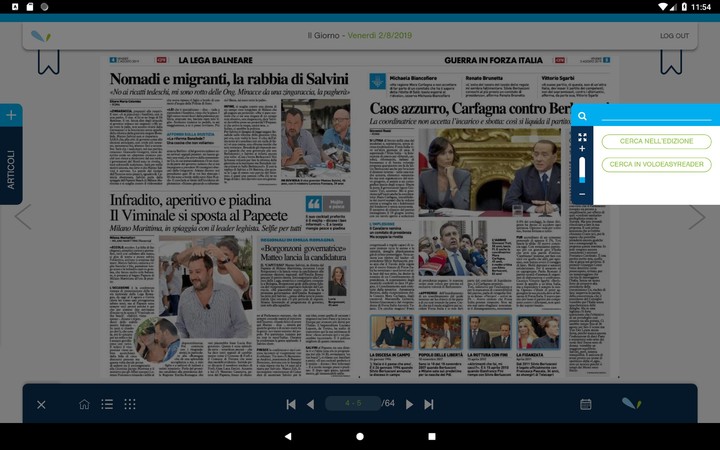The image size is (720, 450).
Task: Click the page number field 4 - 5
Action: [x=353, y=404]
